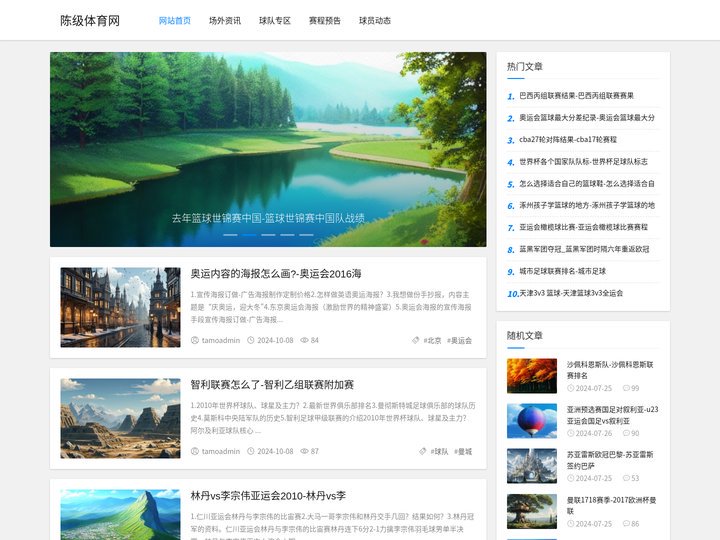
Task: Open the #奥运会 tag
Action: tap(460, 340)
